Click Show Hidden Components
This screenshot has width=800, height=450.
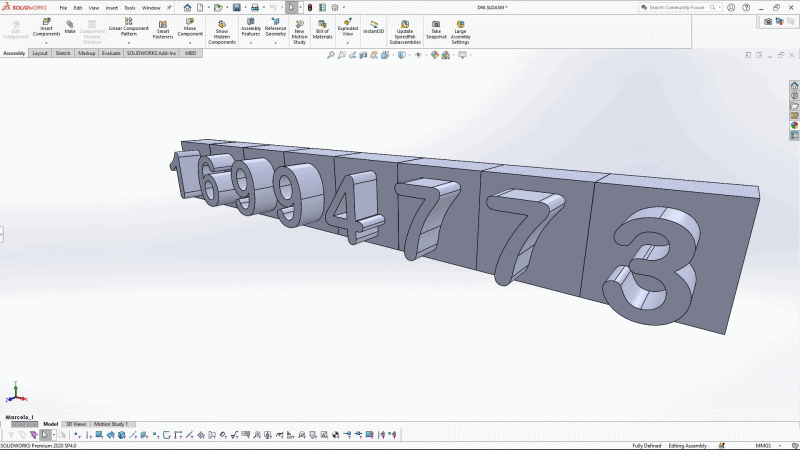(x=222, y=33)
